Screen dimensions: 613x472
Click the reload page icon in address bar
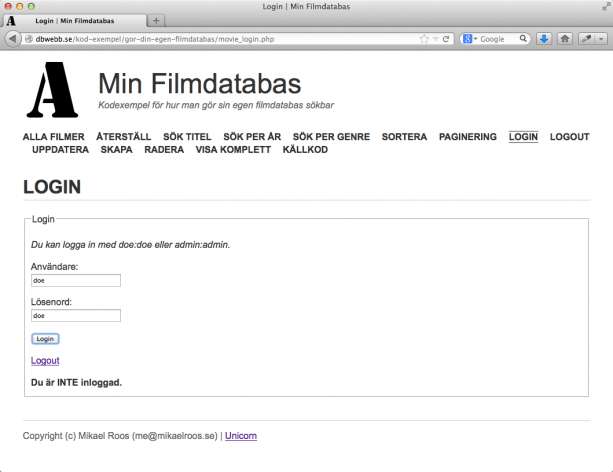[x=445, y=39]
